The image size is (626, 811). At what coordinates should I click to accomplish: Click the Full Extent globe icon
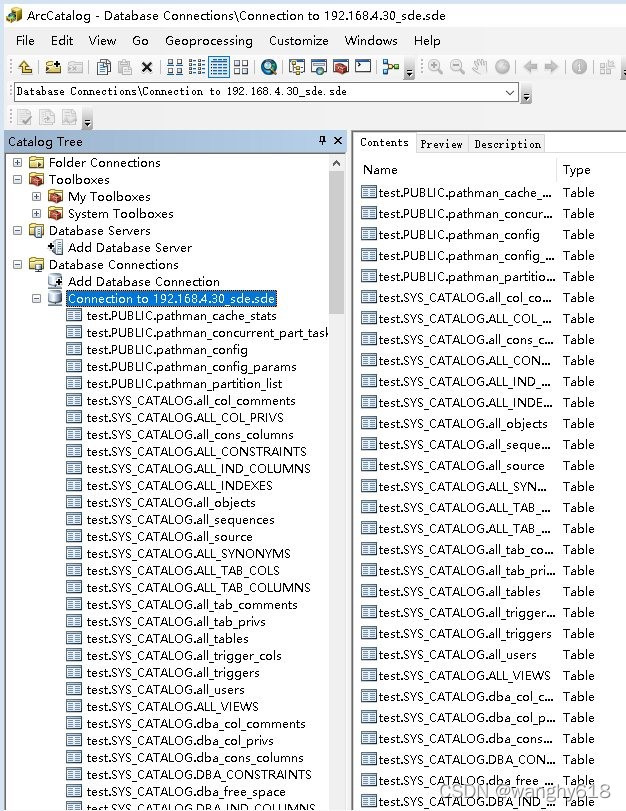click(x=502, y=67)
